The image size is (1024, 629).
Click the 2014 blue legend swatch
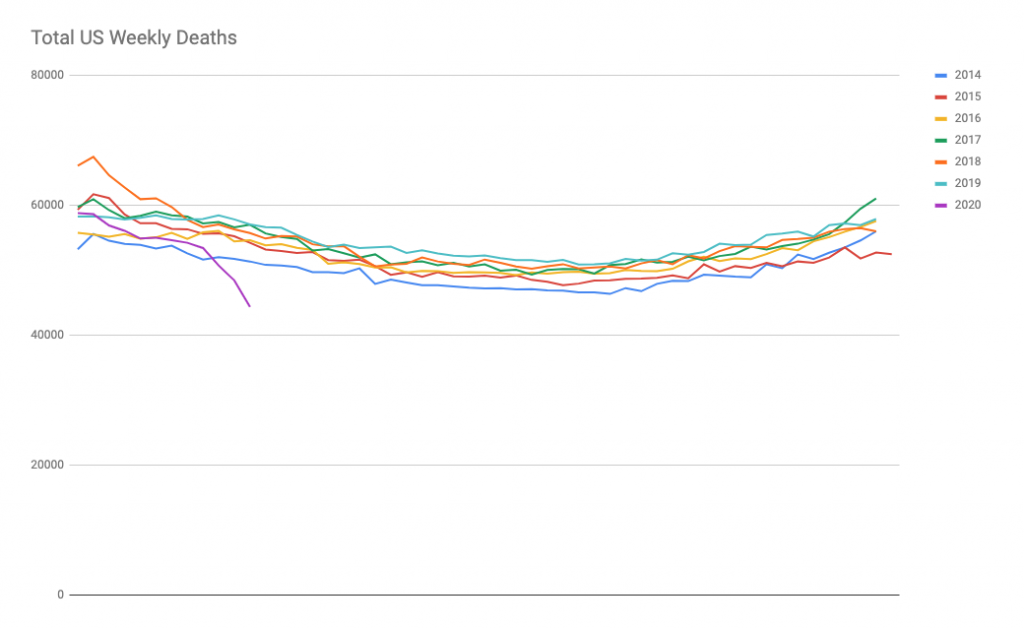[x=940, y=76]
